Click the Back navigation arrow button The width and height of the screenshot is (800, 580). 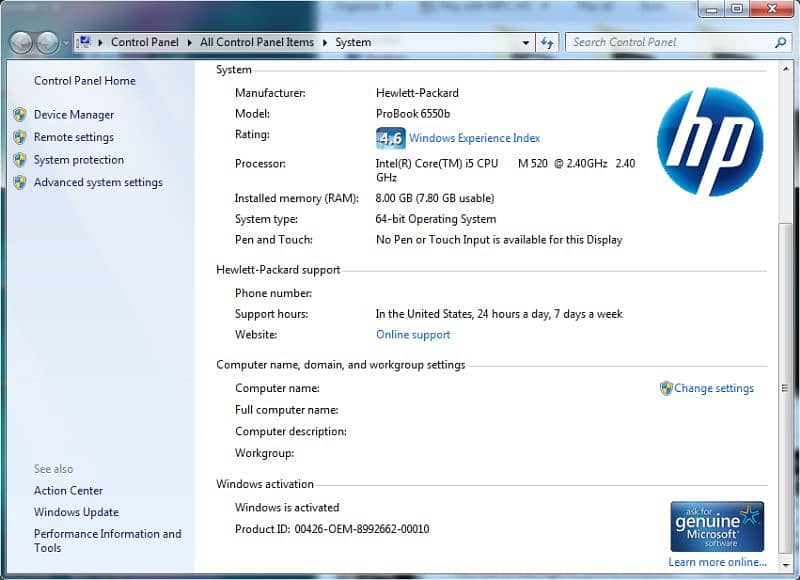(22, 43)
